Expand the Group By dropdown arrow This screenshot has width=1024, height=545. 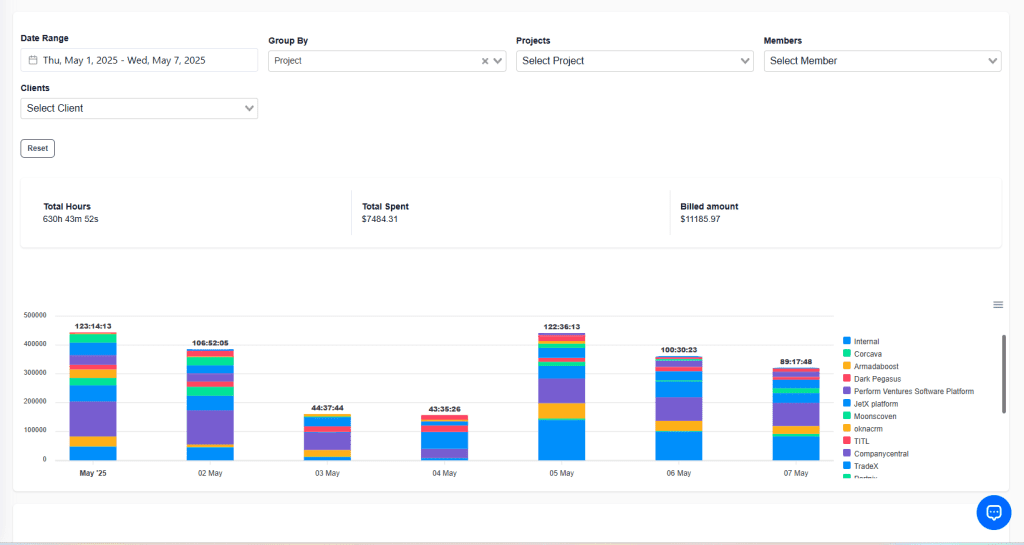point(498,61)
